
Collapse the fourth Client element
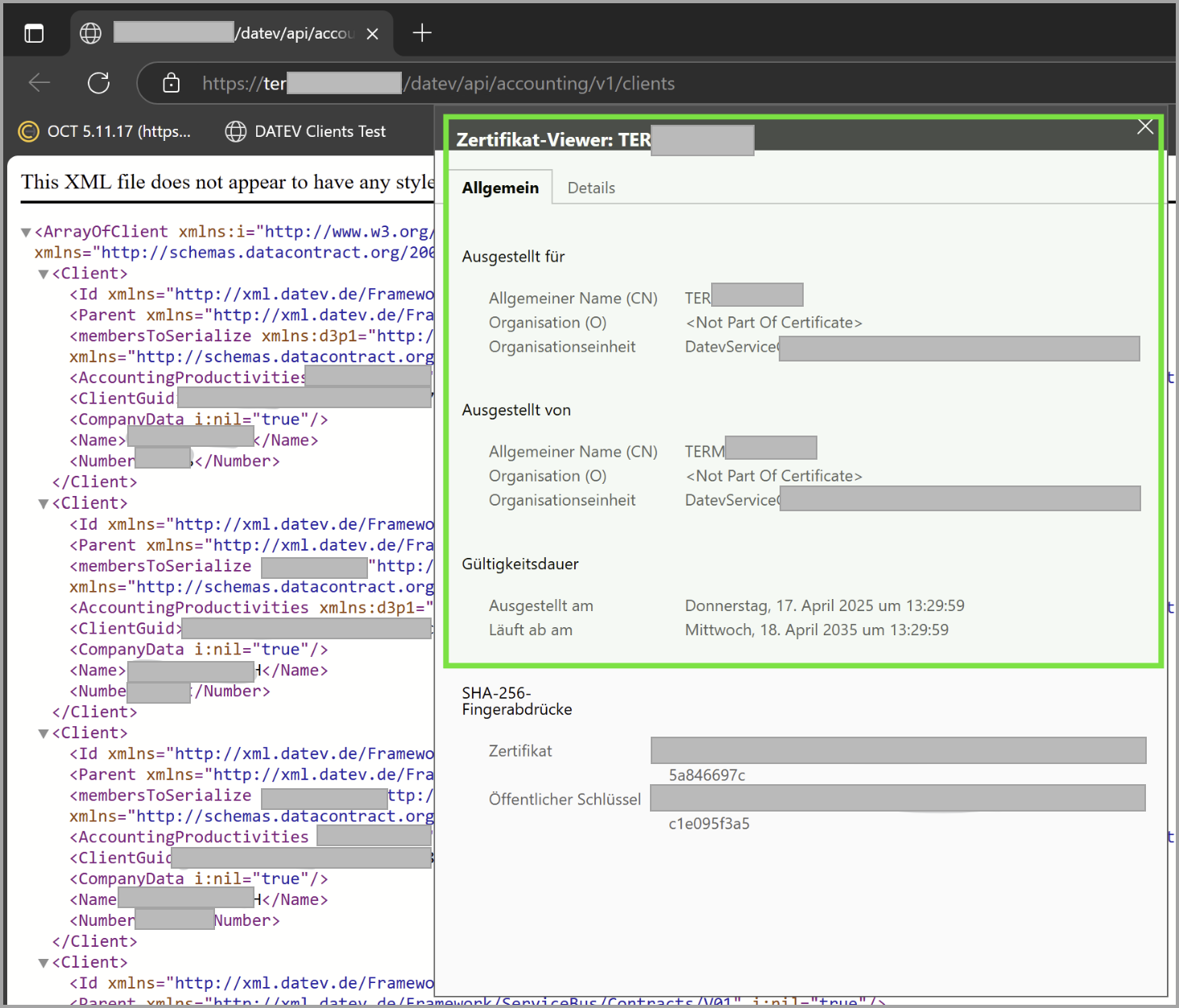(43, 963)
